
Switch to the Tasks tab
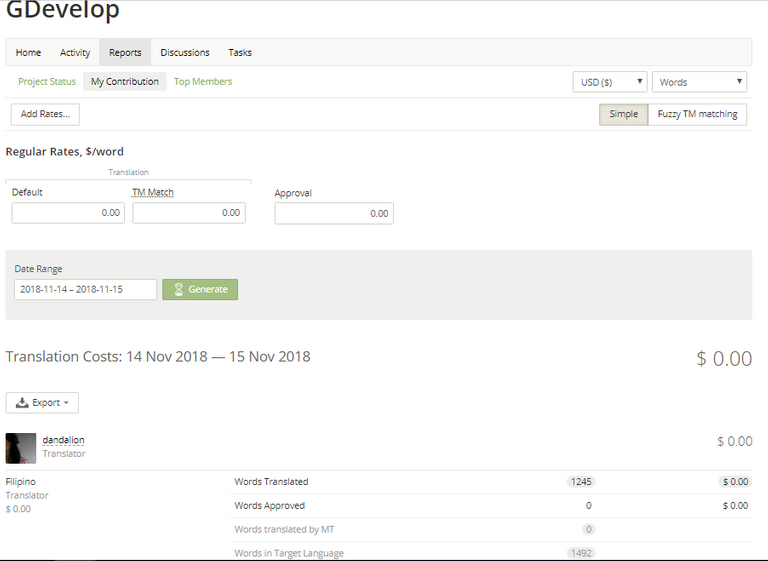(240, 52)
